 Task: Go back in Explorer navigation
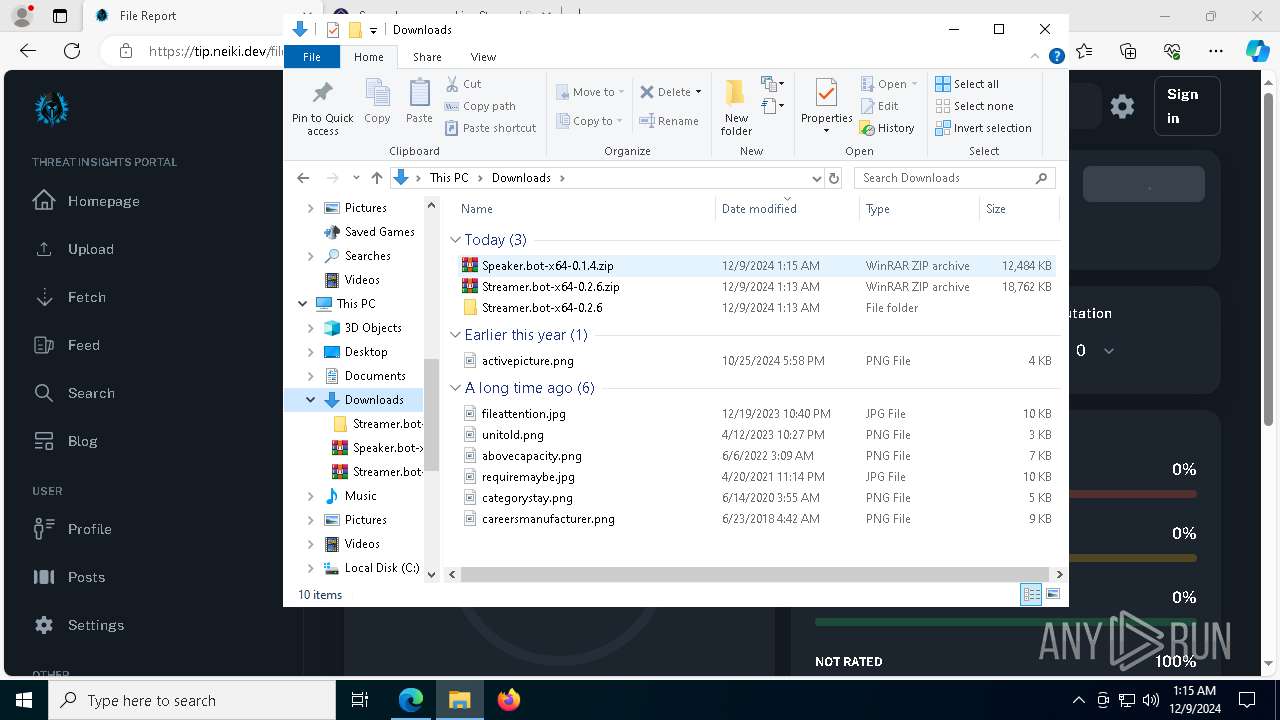coord(303,178)
